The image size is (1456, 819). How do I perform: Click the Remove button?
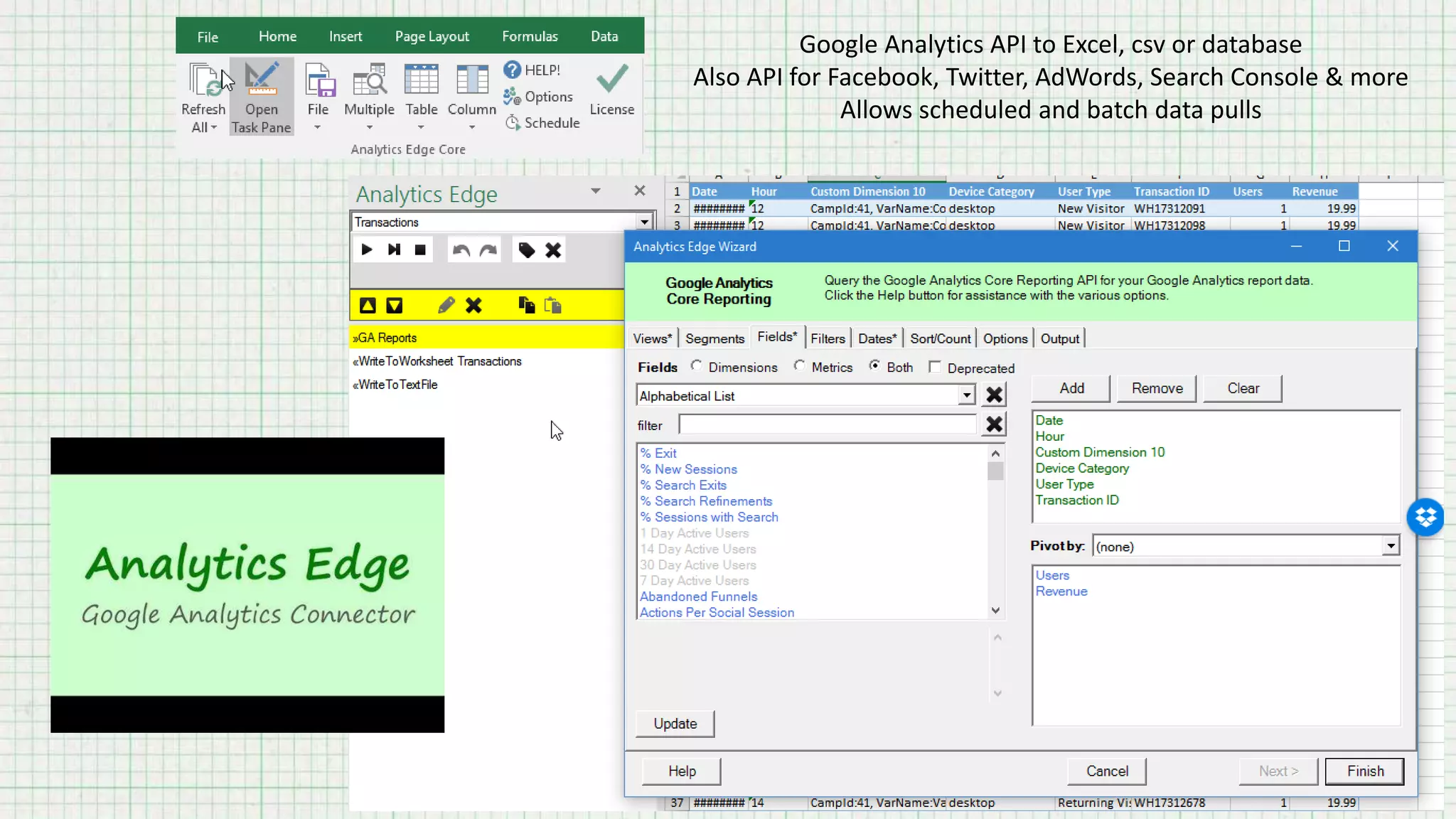(x=1157, y=388)
